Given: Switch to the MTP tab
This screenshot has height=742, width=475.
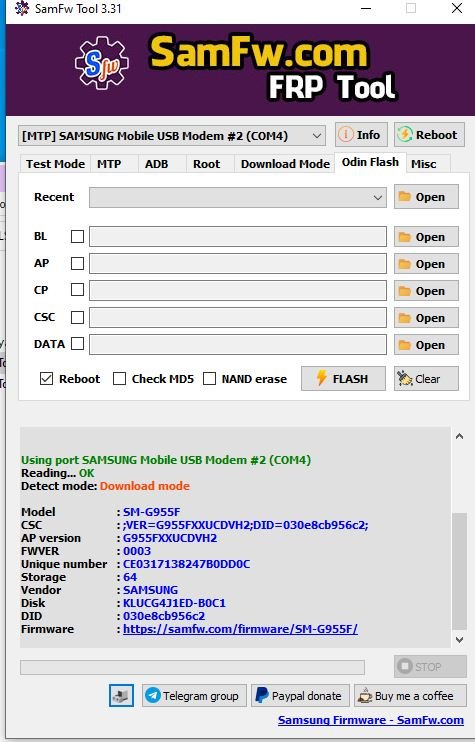Looking at the screenshot, I should 109,164.
